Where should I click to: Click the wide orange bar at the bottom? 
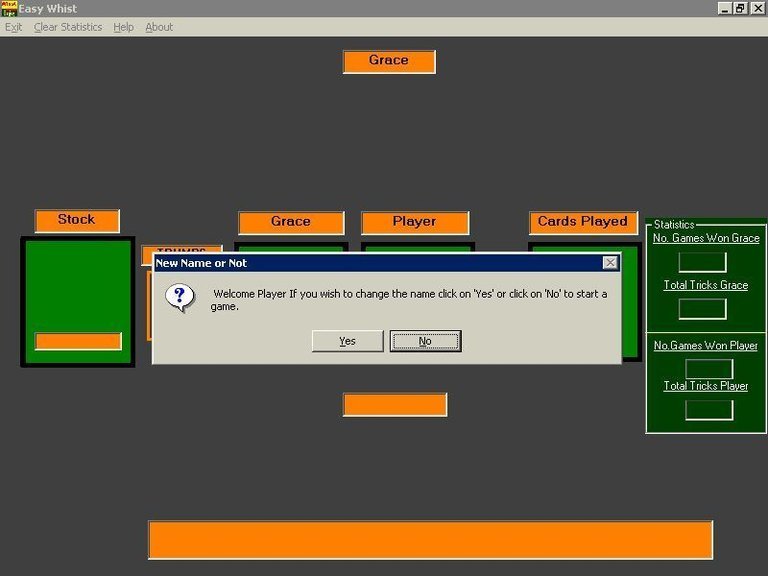430,540
